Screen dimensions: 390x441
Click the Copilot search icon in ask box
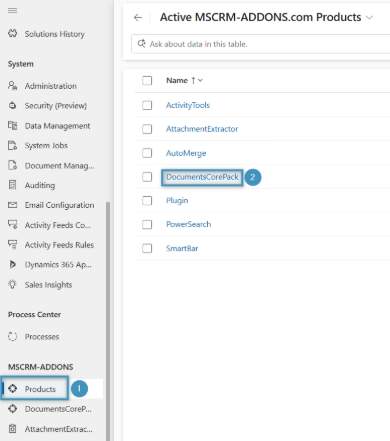(x=141, y=44)
